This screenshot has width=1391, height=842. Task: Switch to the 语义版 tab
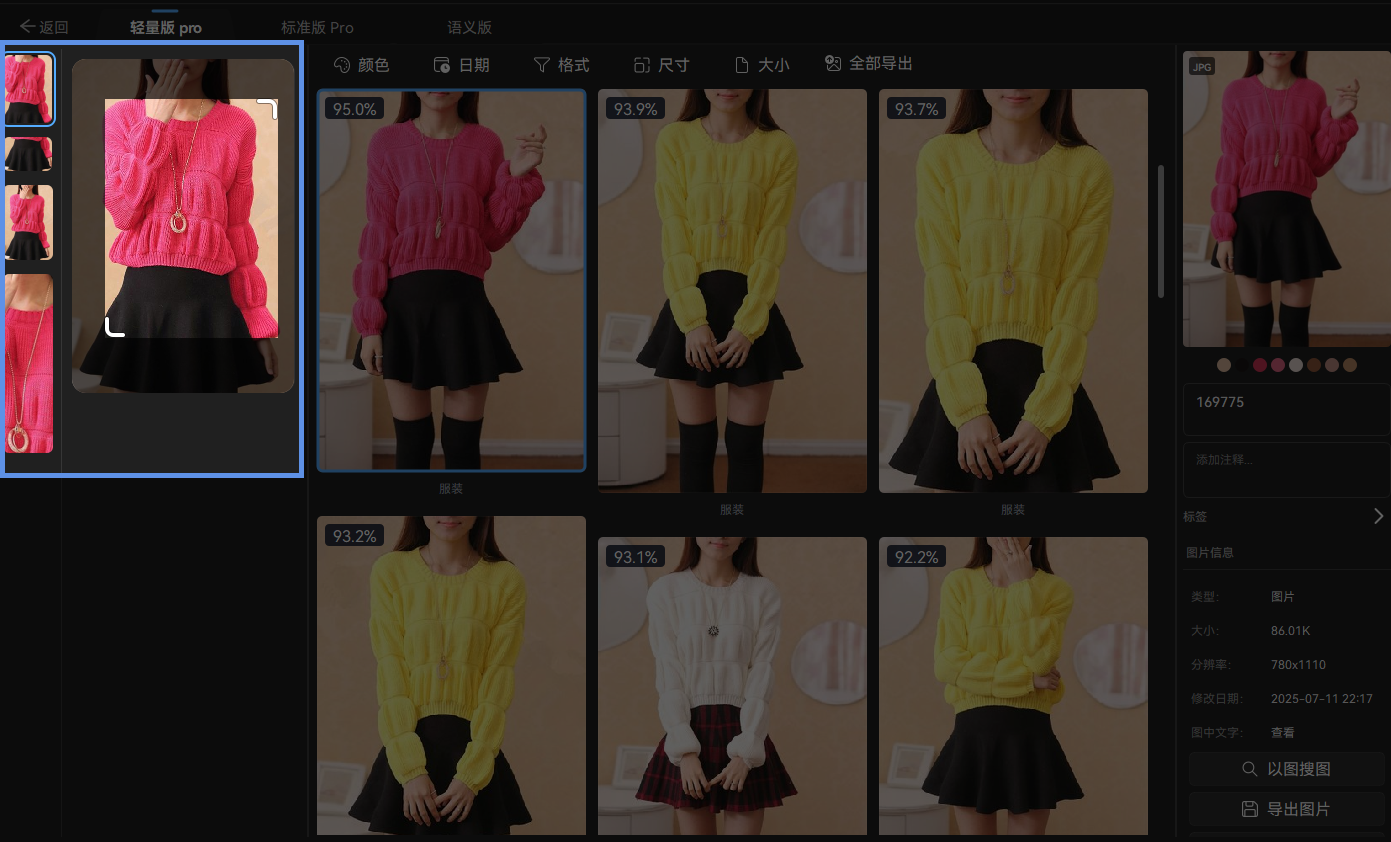pyautogui.click(x=469, y=27)
